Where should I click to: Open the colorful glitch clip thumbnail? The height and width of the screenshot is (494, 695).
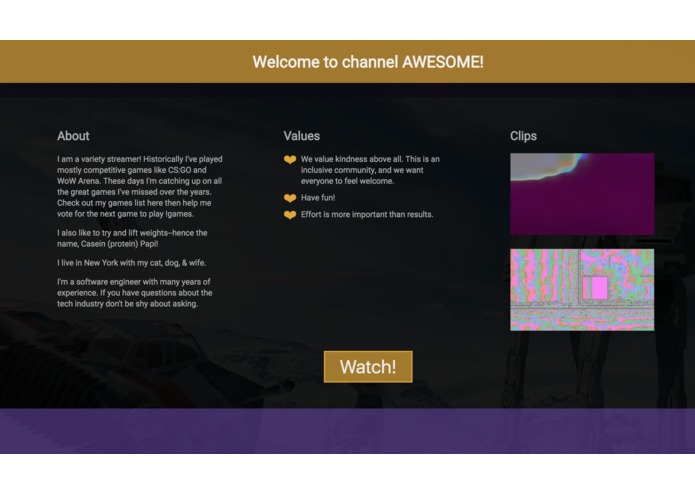coord(582,289)
